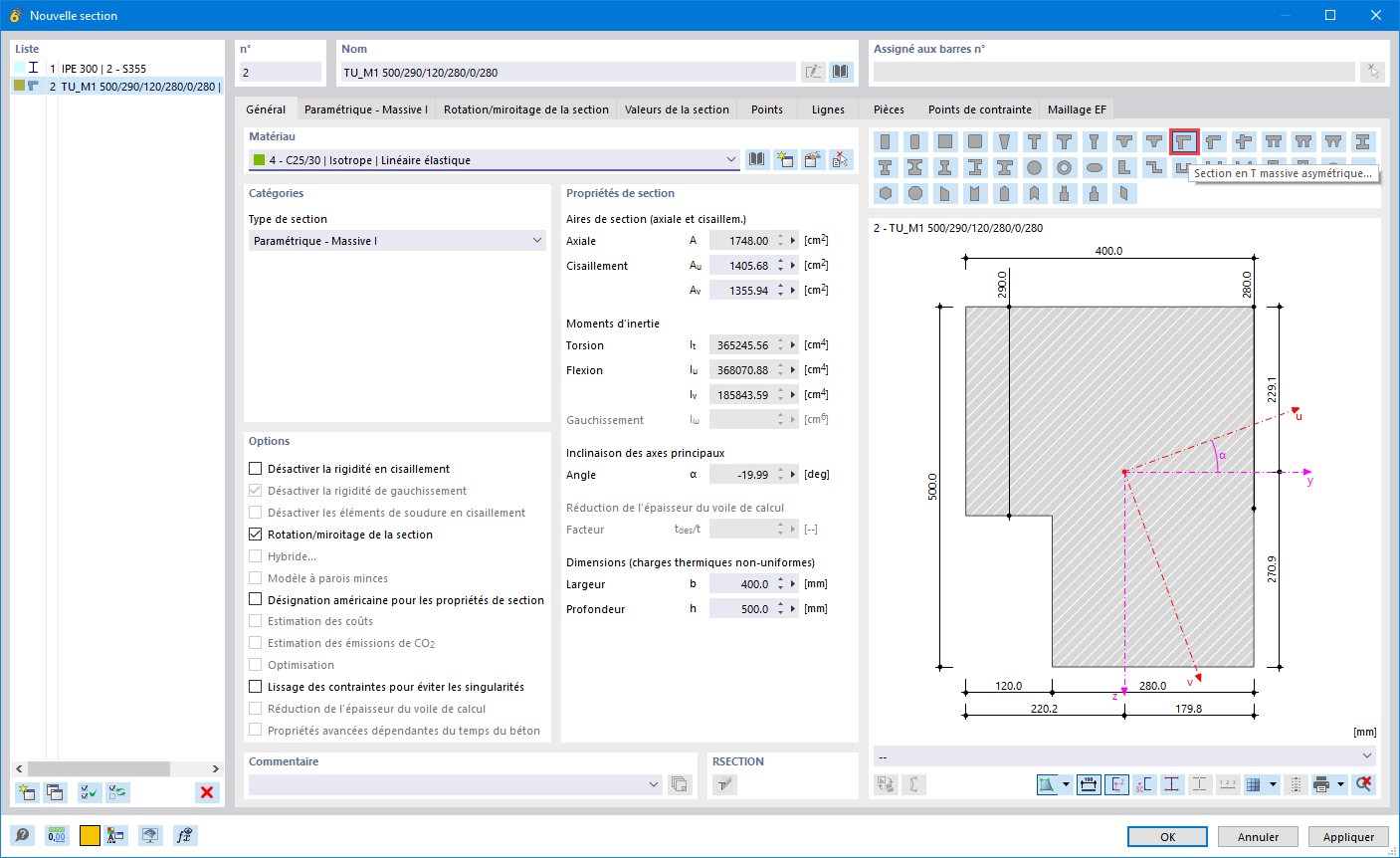
Task: Uncheck Rotation/miroitage de la section
Action: [x=256, y=535]
